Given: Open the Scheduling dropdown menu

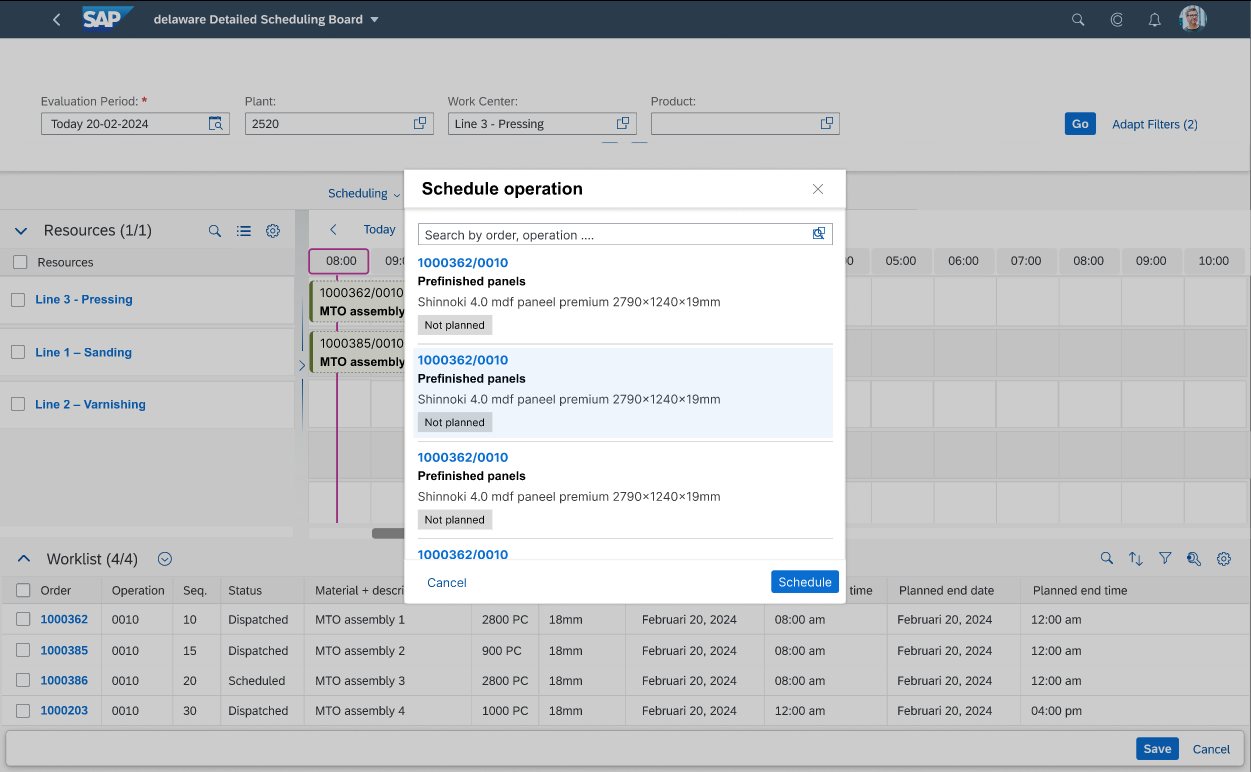Looking at the screenshot, I should (364, 193).
